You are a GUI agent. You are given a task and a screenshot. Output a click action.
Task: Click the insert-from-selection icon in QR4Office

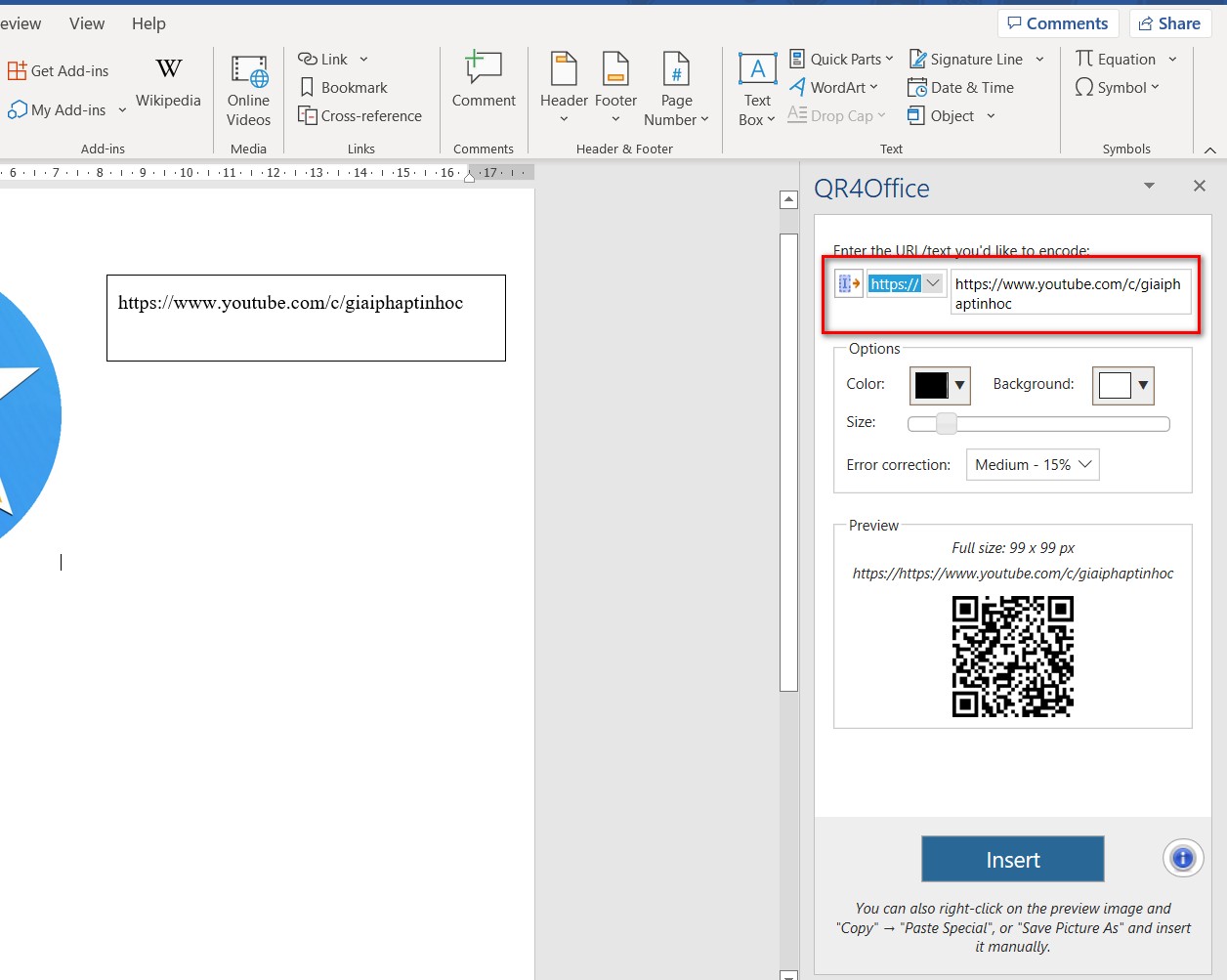tap(849, 283)
